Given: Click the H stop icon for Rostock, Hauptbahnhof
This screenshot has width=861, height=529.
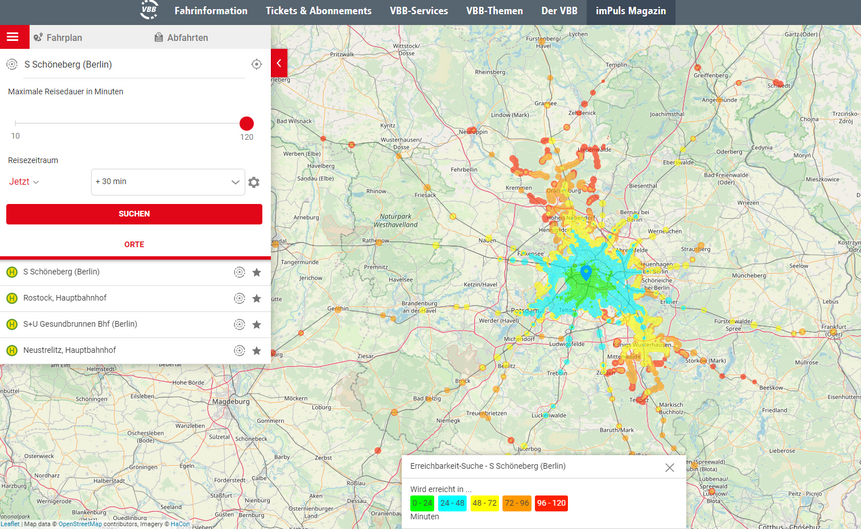Looking at the screenshot, I should 12,298.
